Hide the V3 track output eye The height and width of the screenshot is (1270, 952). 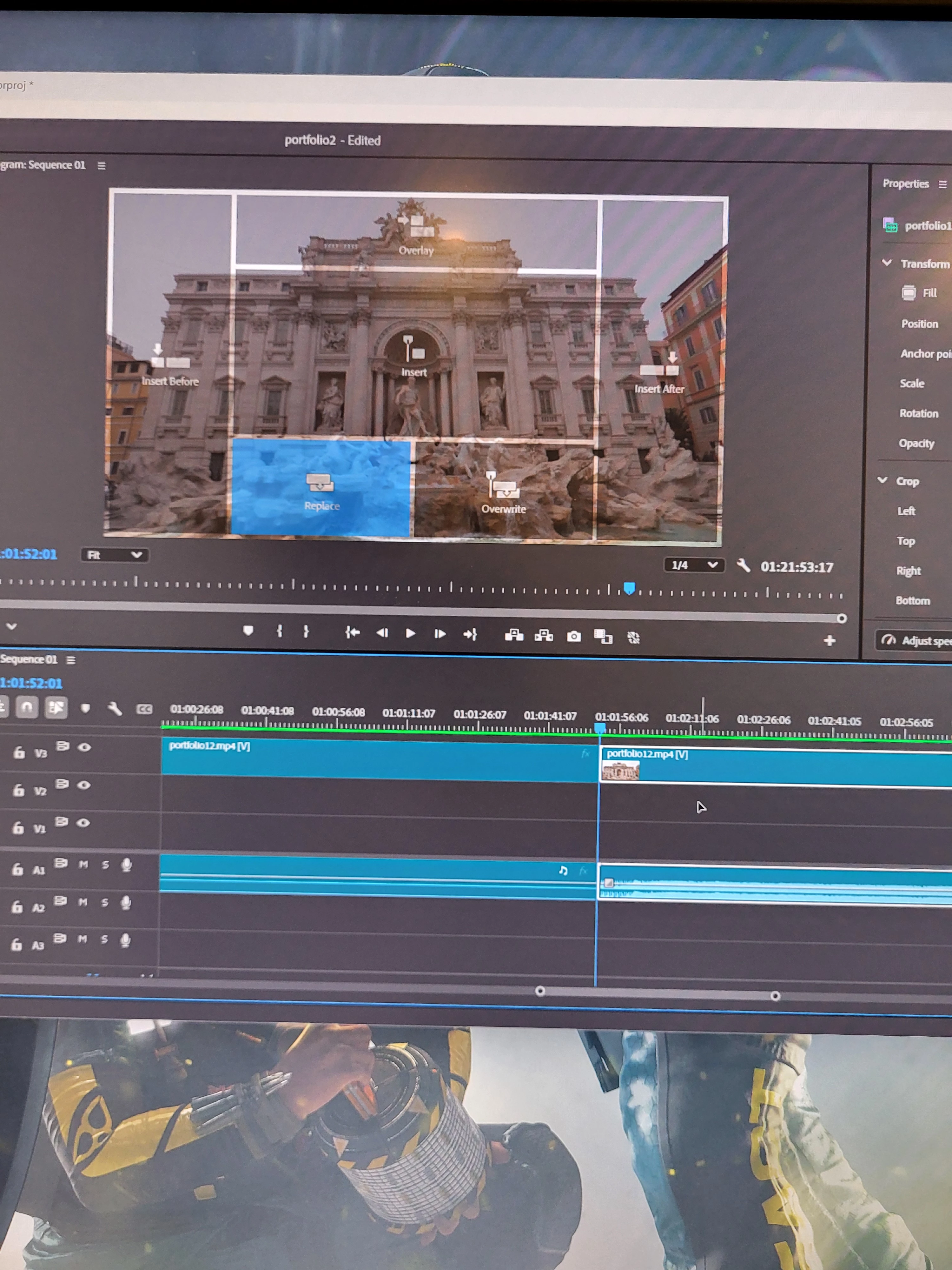pos(84,747)
